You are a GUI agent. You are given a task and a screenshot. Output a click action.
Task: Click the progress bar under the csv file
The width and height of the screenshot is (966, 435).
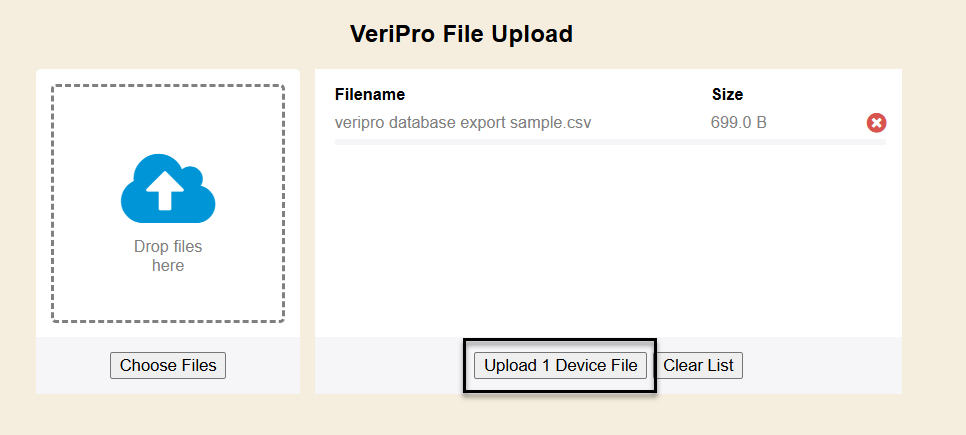(610, 142)
